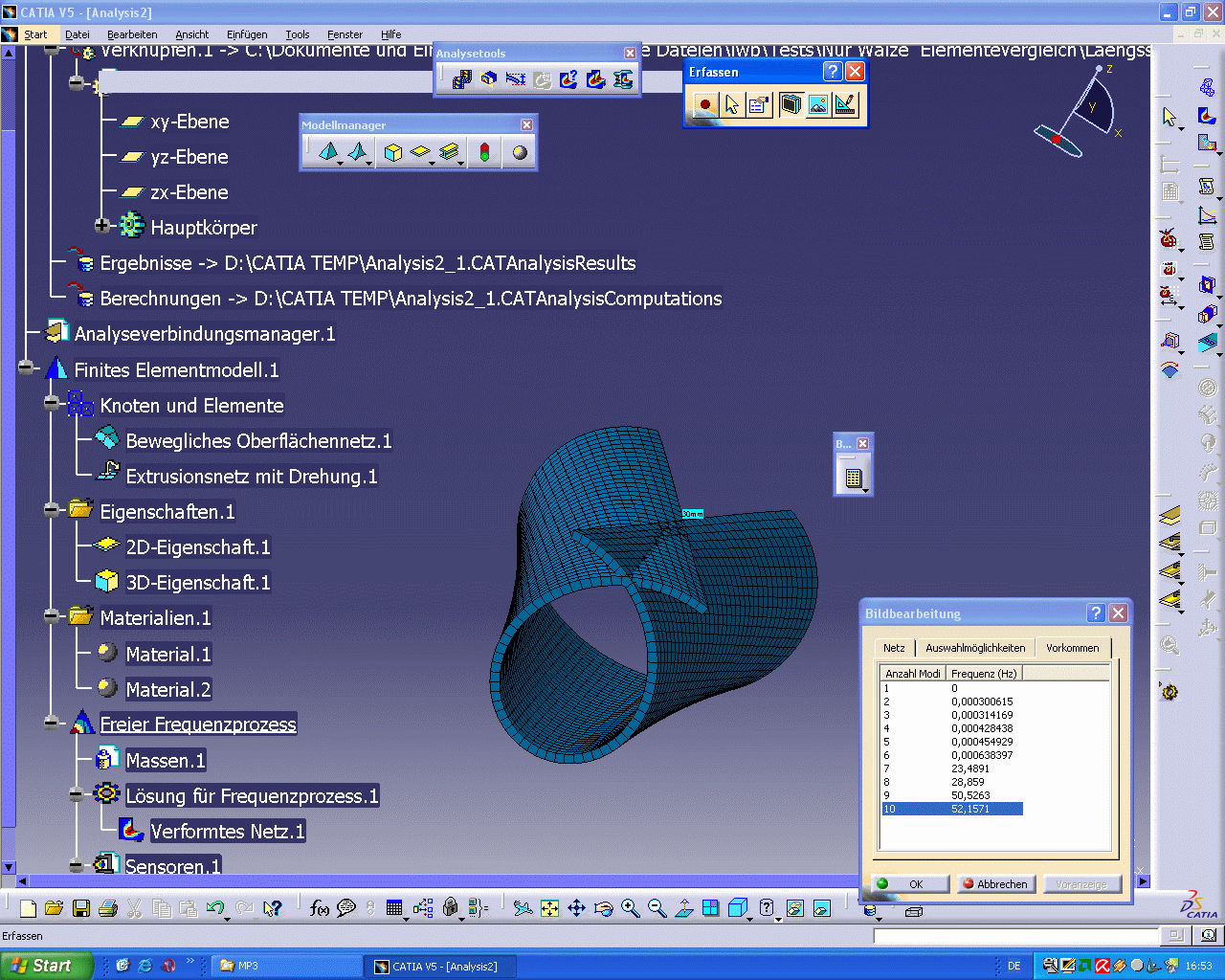The image size is (1225, 980).
Task: Click the selection arrow icon in Erfassen
Action: point(732,104)
